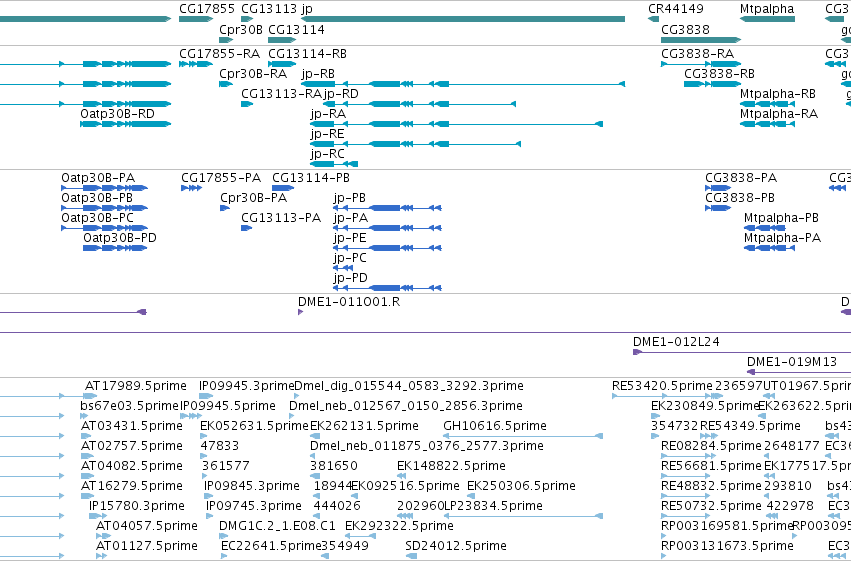Select transcript CG3838-RB

[713, 84]
